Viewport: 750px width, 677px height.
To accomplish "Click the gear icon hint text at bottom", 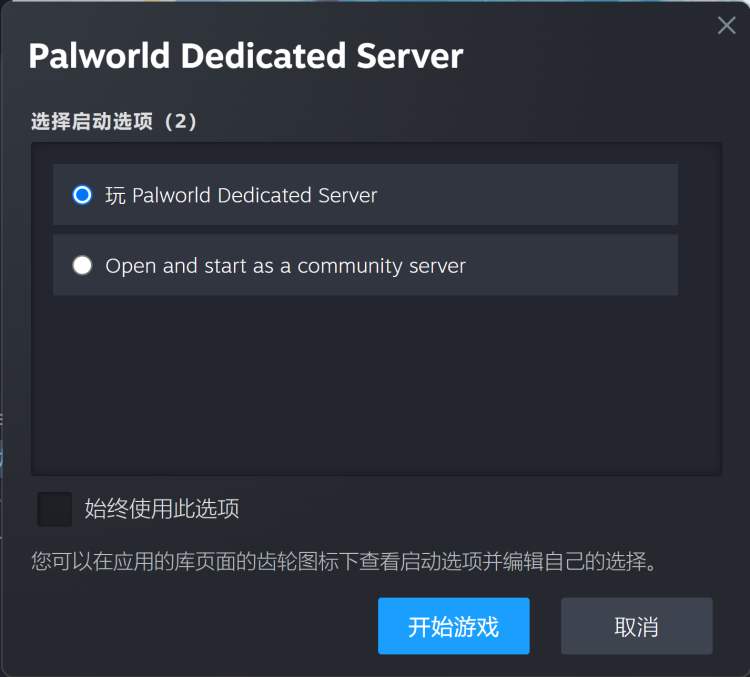I will click(344, 561).
